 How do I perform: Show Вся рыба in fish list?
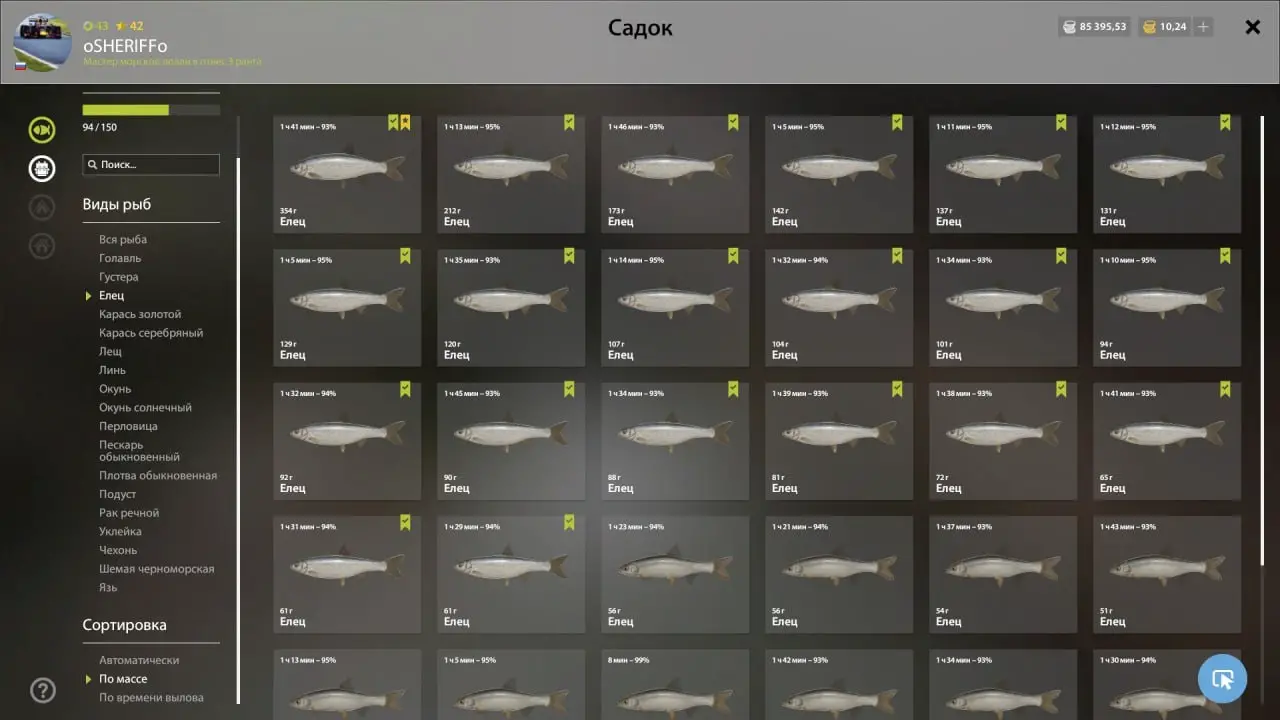coord(123,239)
